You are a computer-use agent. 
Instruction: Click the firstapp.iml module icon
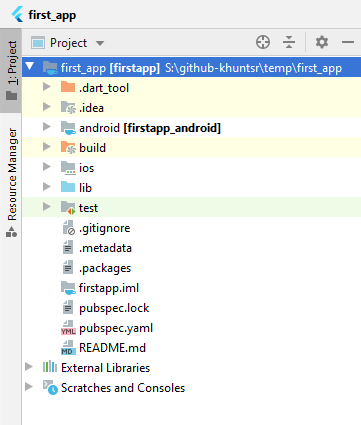[68, 288]
